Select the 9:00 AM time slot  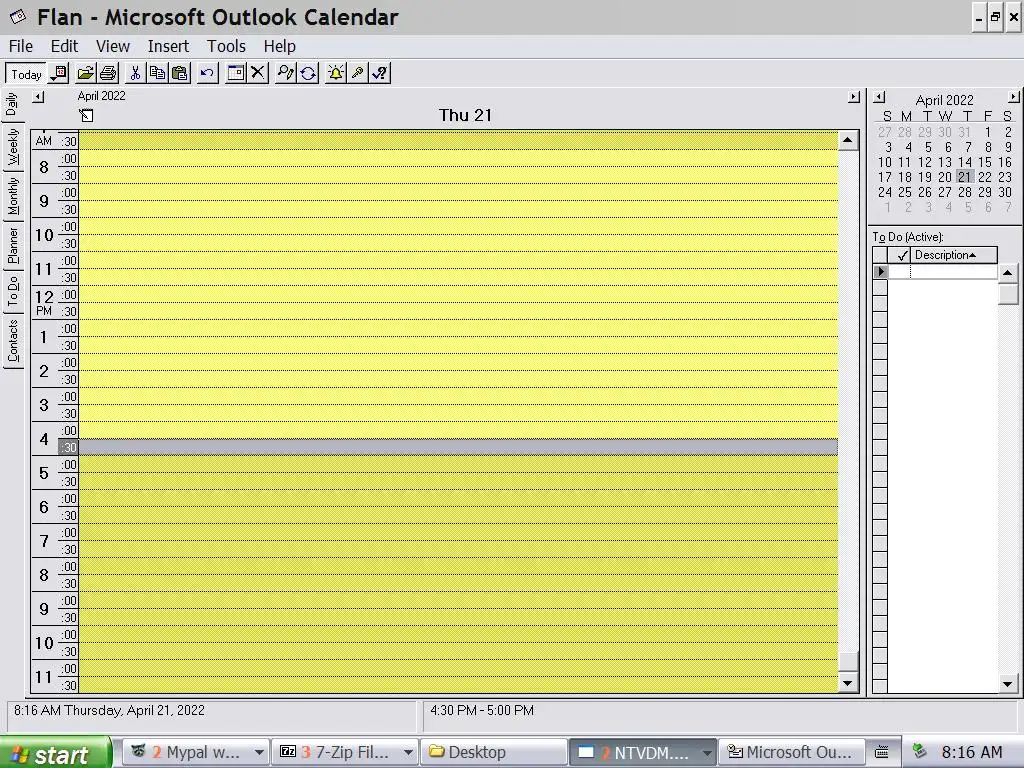click(458, 193)
